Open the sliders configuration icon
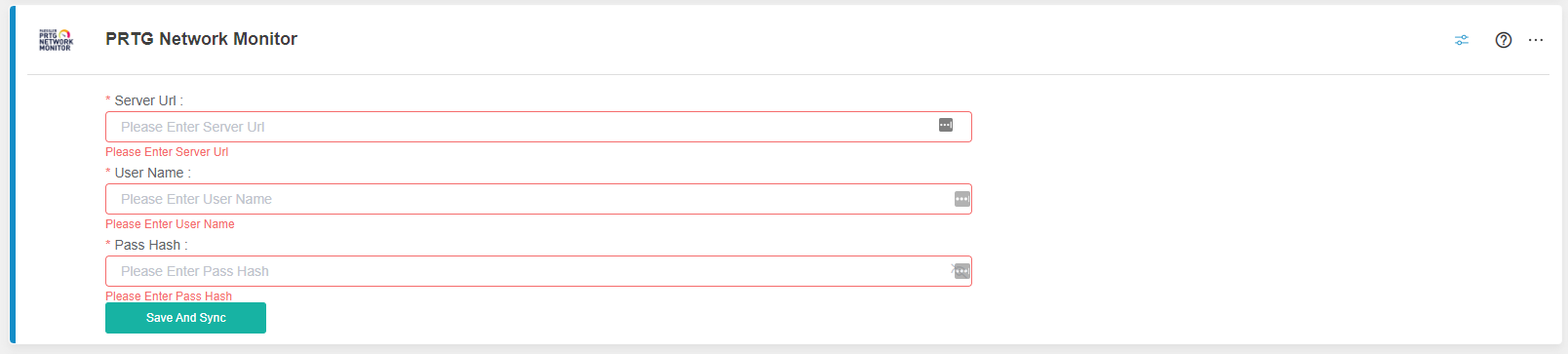This screenshot has height=354, width=1568. click(x=1461, y=40)
